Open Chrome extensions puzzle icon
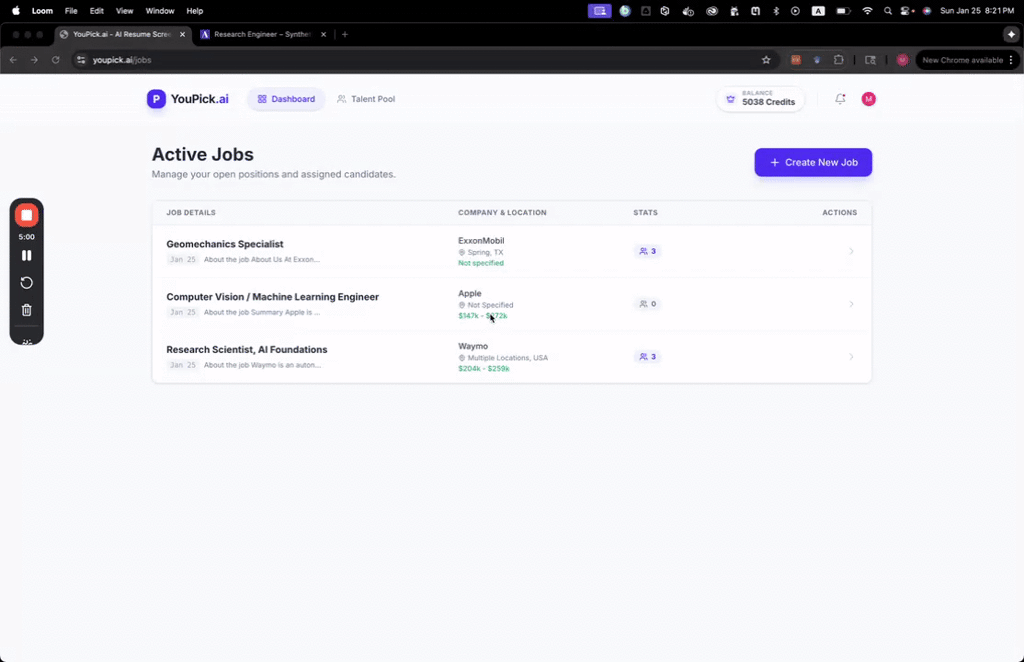This screenshot has height=662, width=1024. click(839, 60)
